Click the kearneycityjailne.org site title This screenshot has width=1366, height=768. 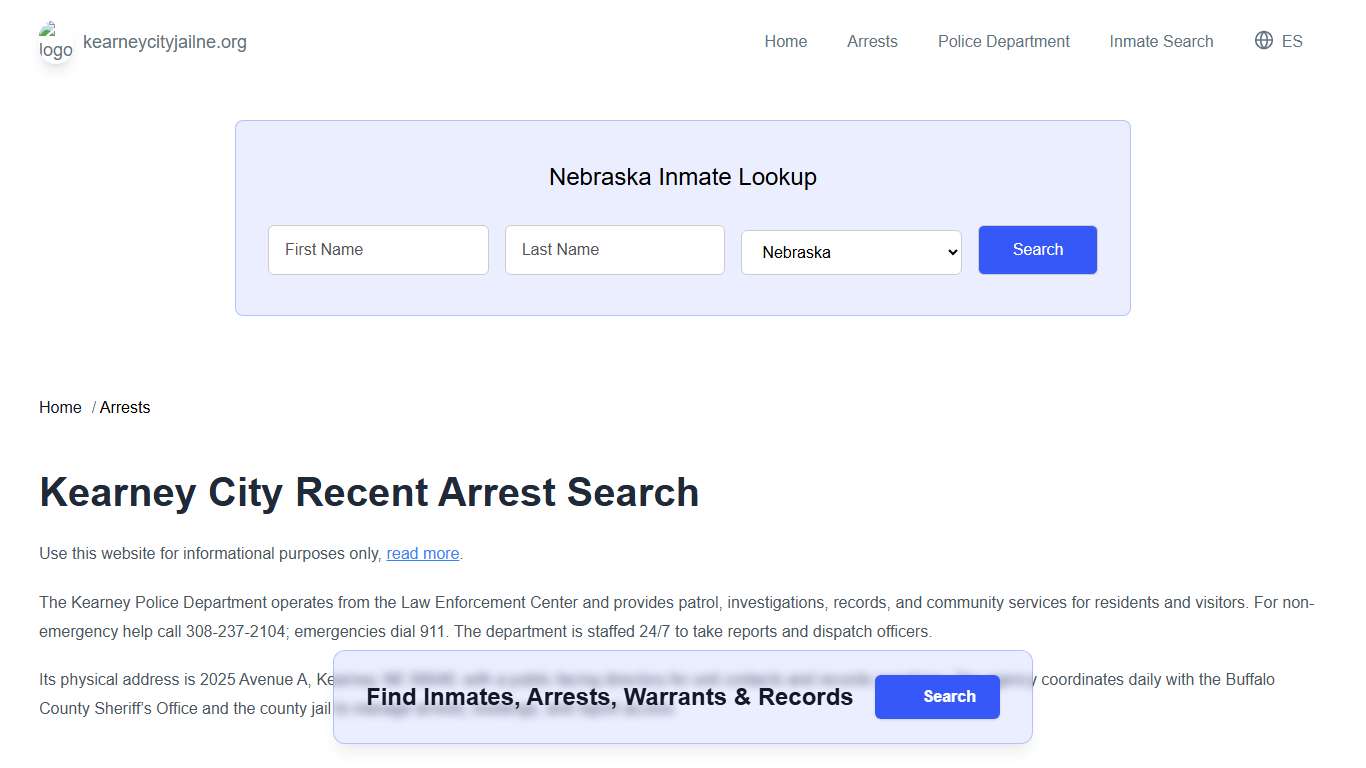point(166,42)
